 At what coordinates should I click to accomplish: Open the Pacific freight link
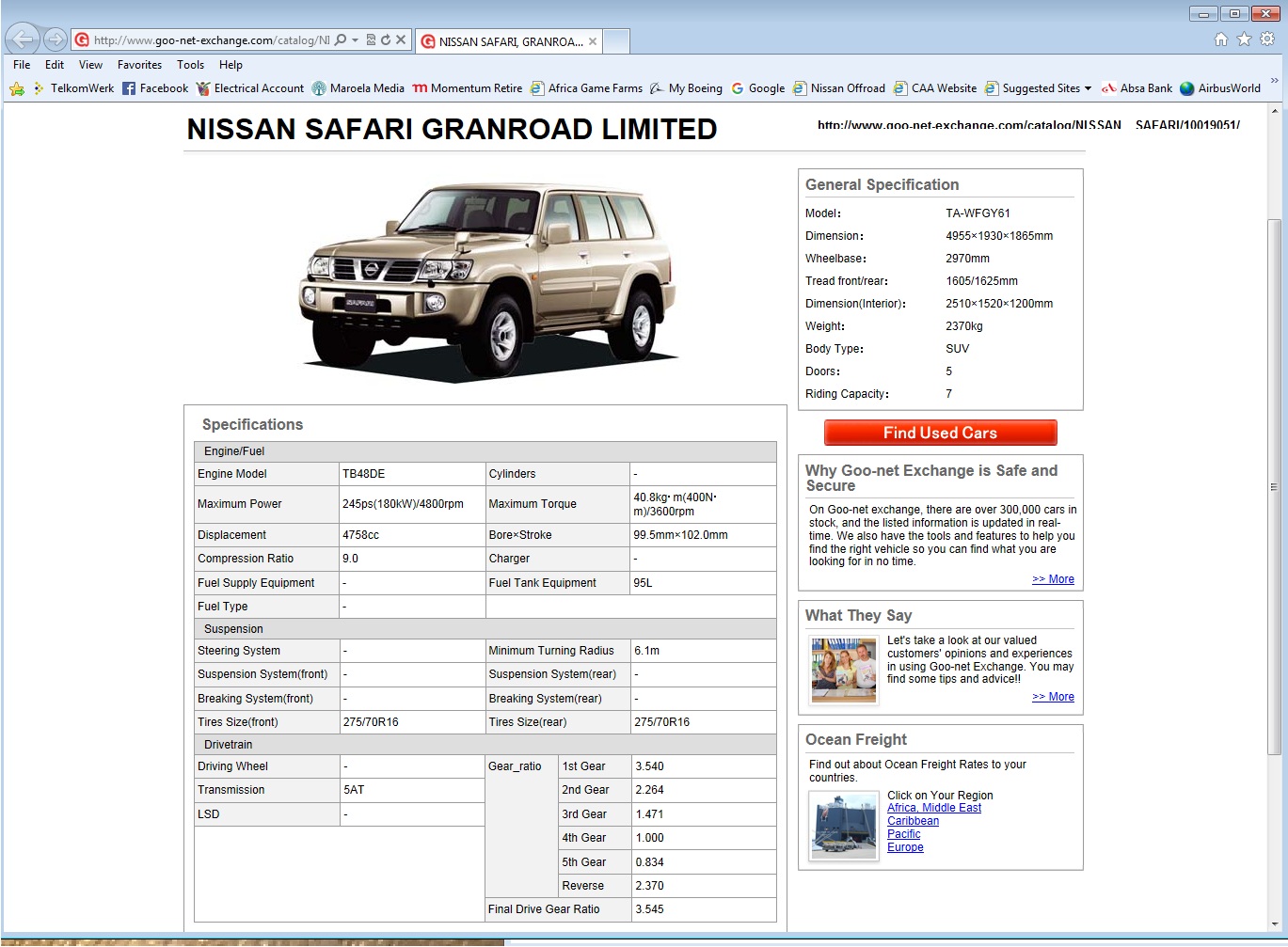coord(904,834)
